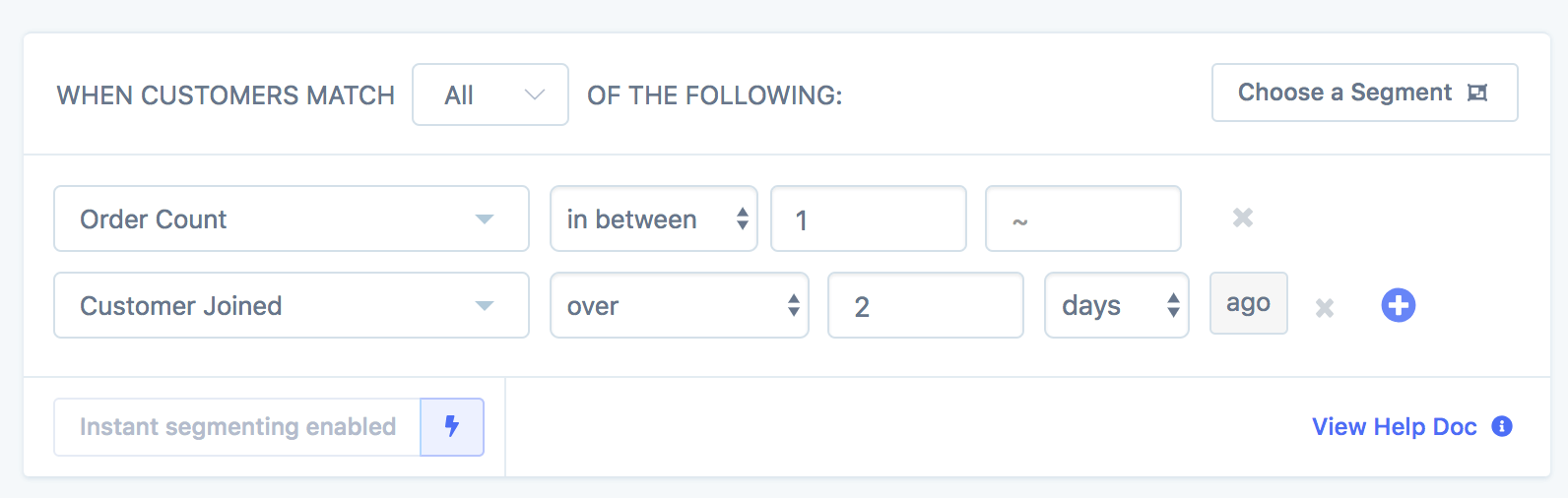Viewport: 1568px width, 498px height.
Task: Focus the minimum order count field showing 1
Action: pyautogui.click(x=869, y=218)
